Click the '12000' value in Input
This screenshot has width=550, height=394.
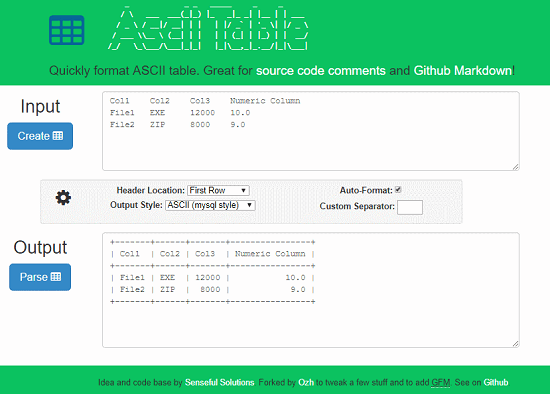202,113
